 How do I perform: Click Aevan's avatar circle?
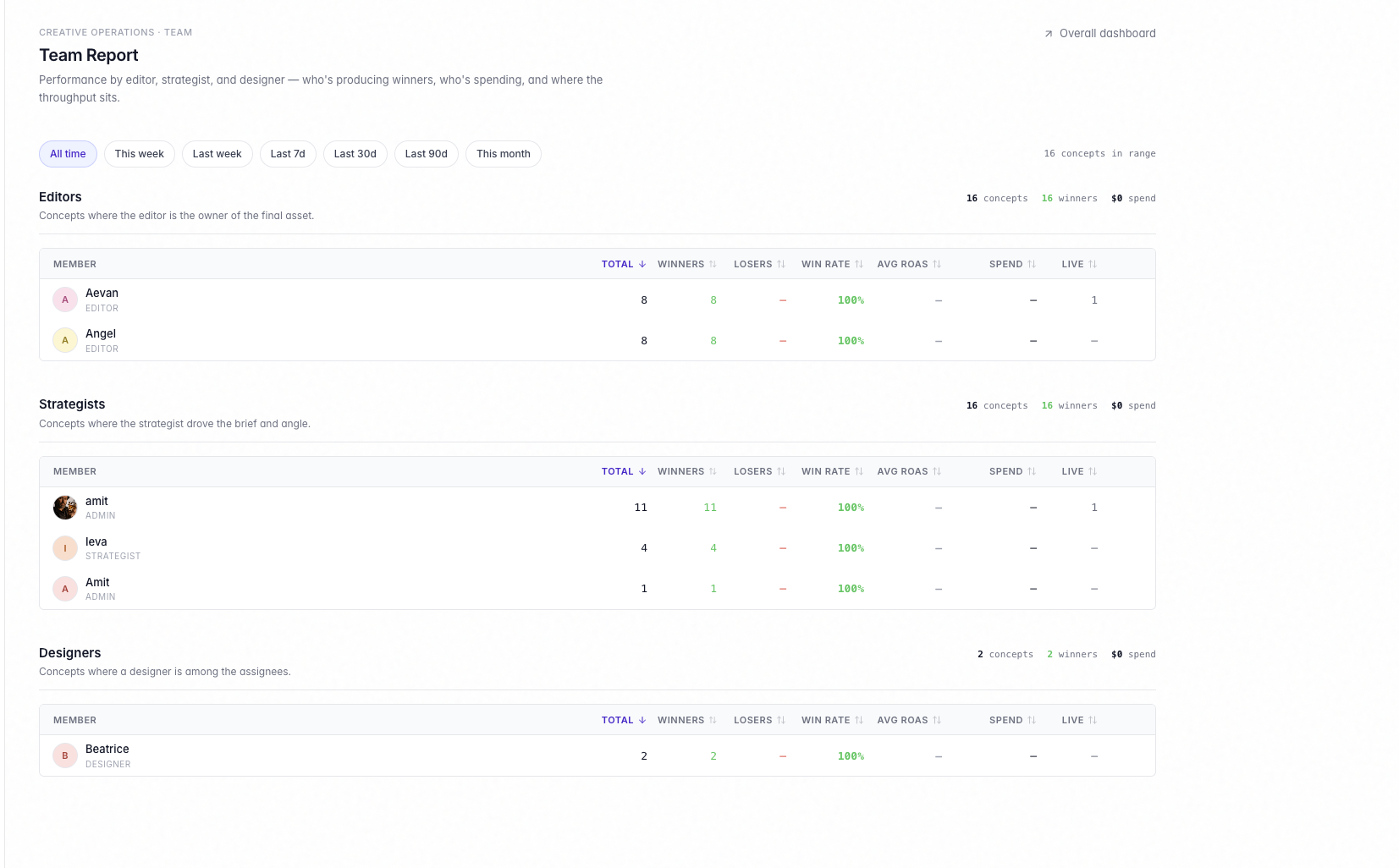pos(64,299)
